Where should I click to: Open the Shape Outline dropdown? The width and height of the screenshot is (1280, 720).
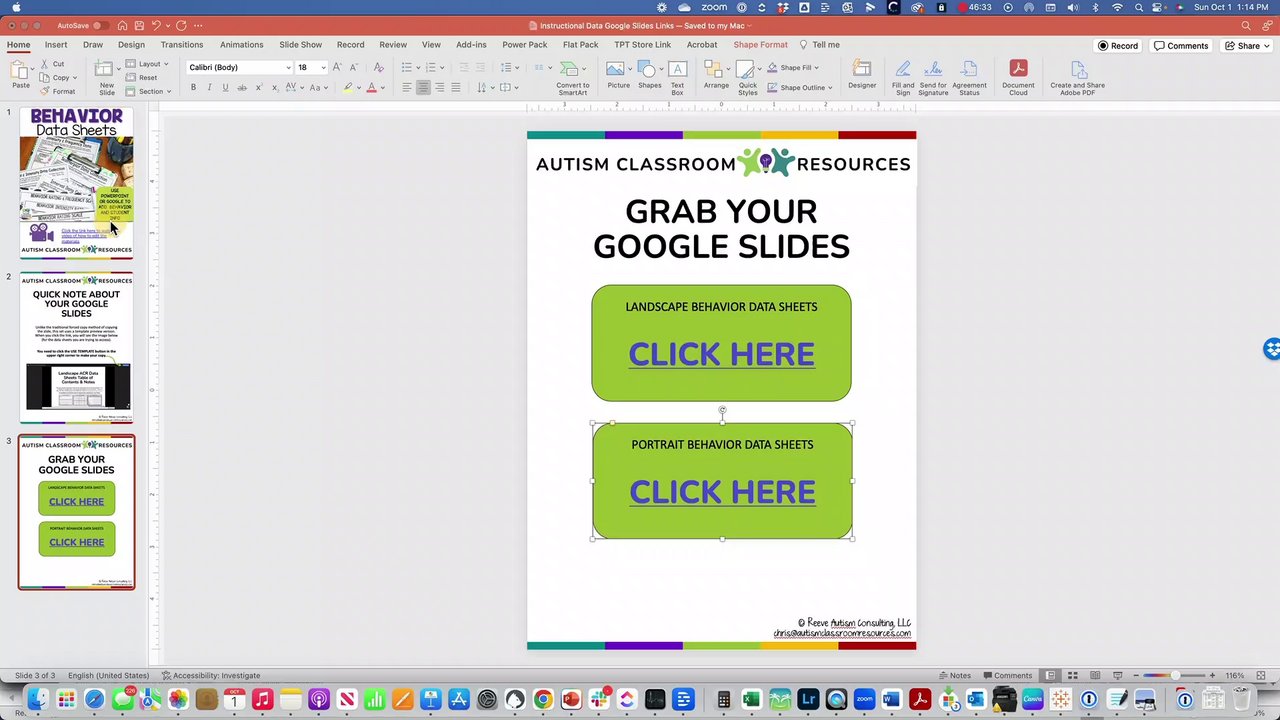pos(830,88)
